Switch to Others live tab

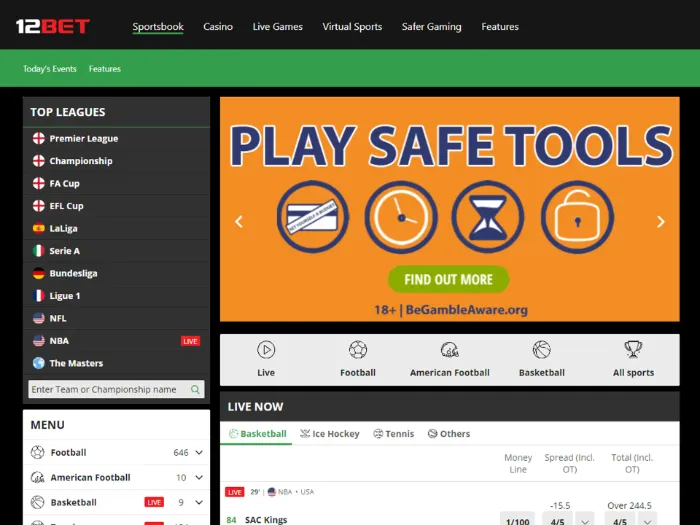coord(449,433)
